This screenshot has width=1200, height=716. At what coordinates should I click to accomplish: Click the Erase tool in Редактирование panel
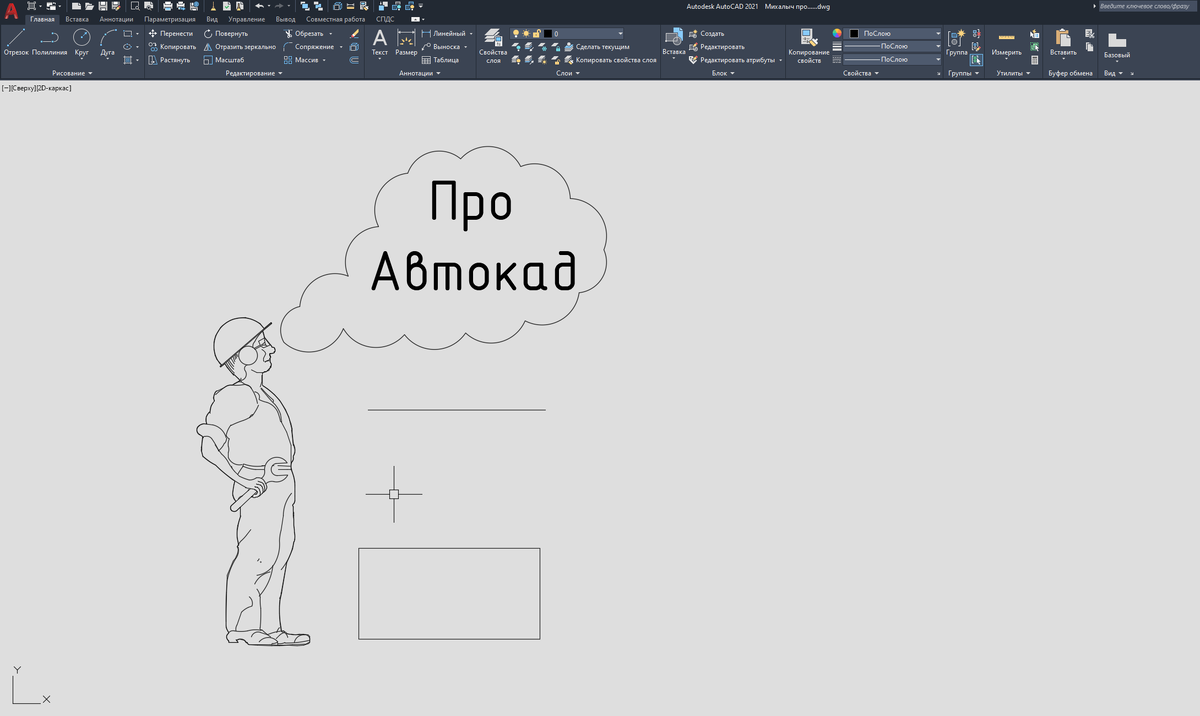coord(354,33)
